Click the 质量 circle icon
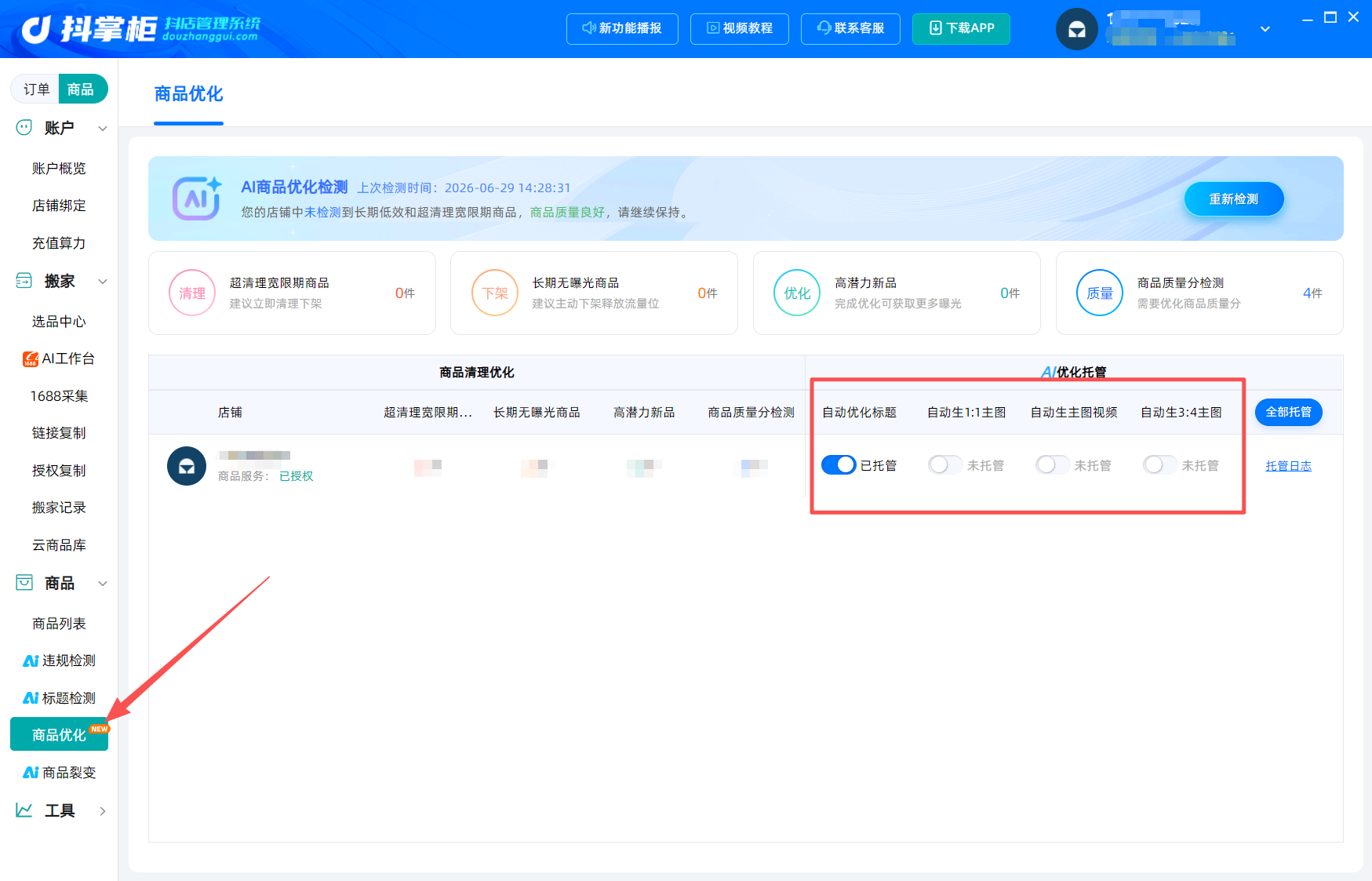The image size is (1372, 881). pos(1100,293)
